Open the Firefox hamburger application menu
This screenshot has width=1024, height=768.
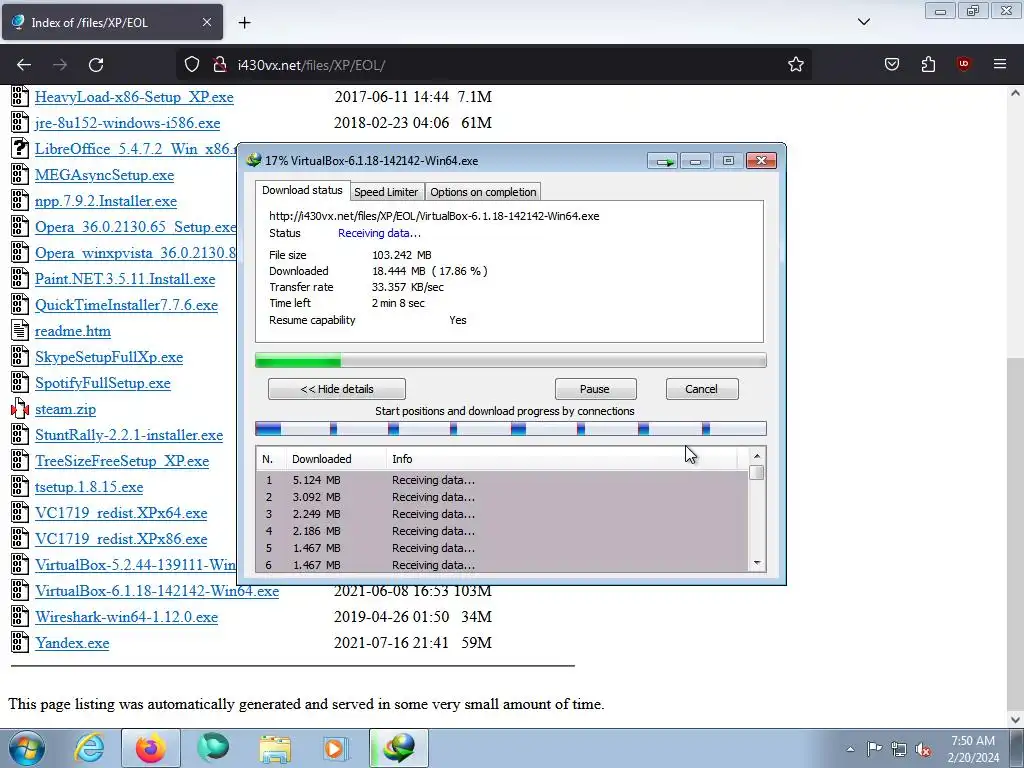tap(1000, 64)
